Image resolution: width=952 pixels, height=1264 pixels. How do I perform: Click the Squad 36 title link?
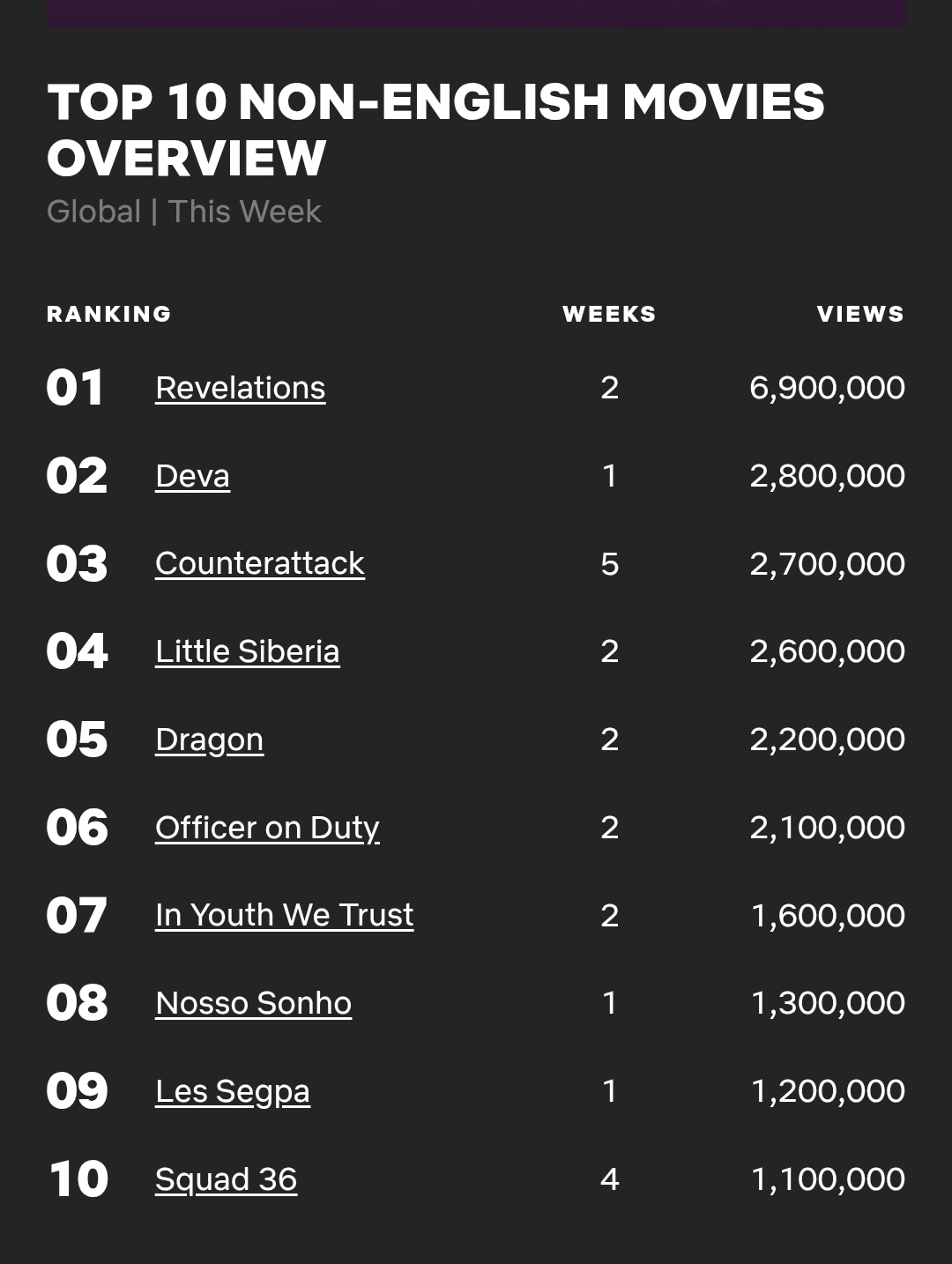[x=226, y=1179]
